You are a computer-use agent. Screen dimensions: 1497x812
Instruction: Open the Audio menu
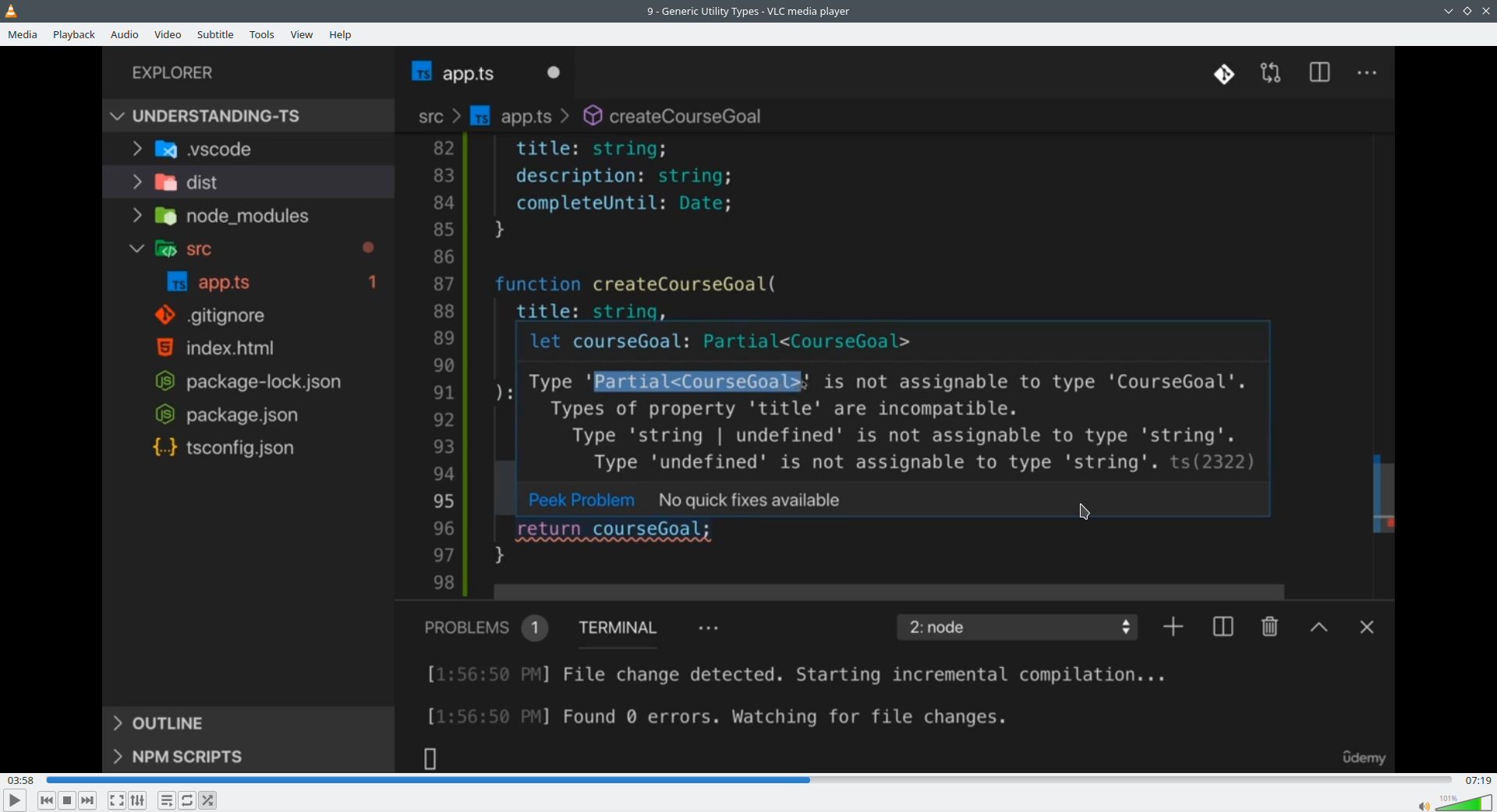[125, 35]
